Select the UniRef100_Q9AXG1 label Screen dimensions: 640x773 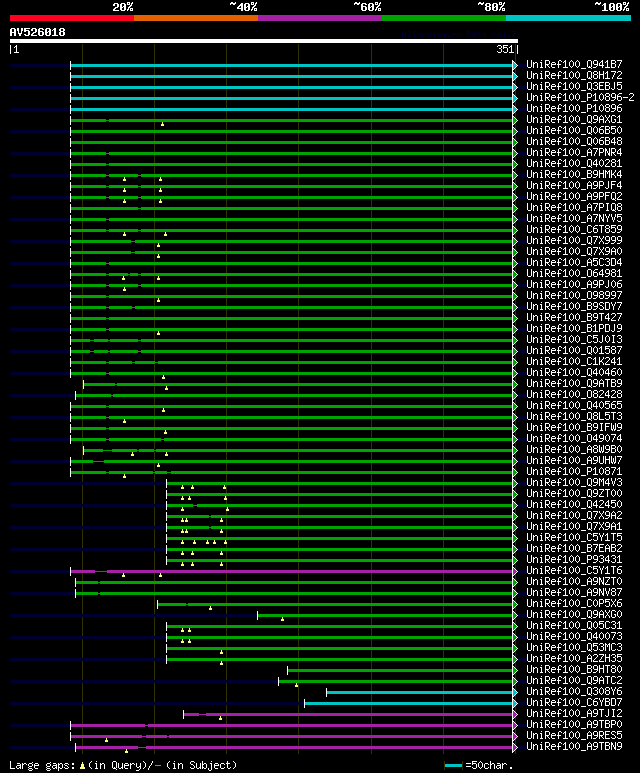(x=574, y=119)
